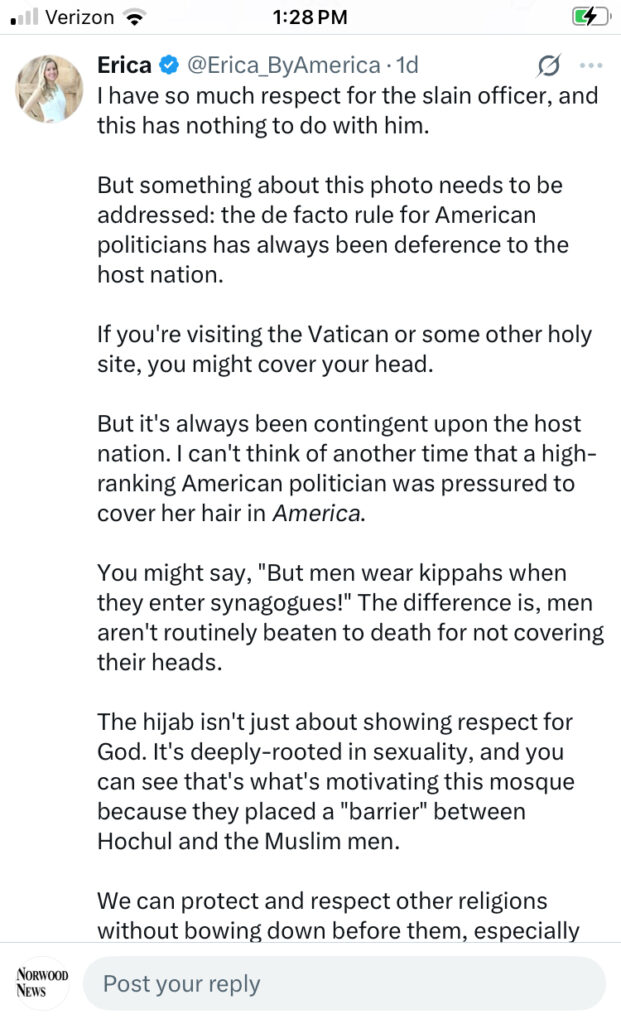The width and height of the screenshot is (621, 1024).
Task: Open the @Erica_ByAmerica handle link
Action: [284, 66]
